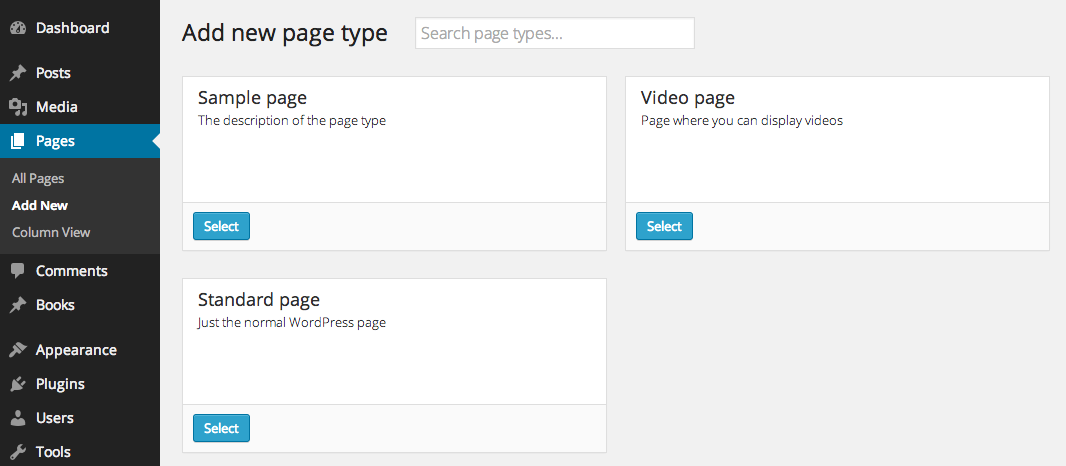Click the Posts pushpin icon
Image resolution: width=1066 pixels, height=466 pixels.
(18, 73)
